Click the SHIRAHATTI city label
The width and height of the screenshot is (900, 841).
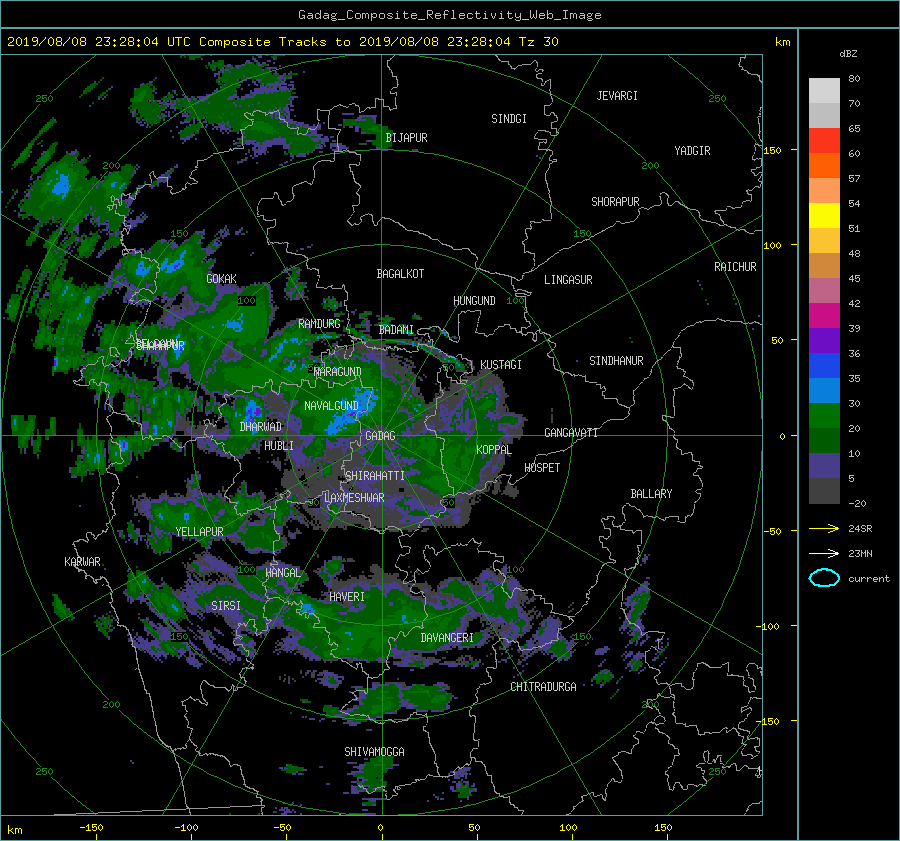tap(375, 476)
